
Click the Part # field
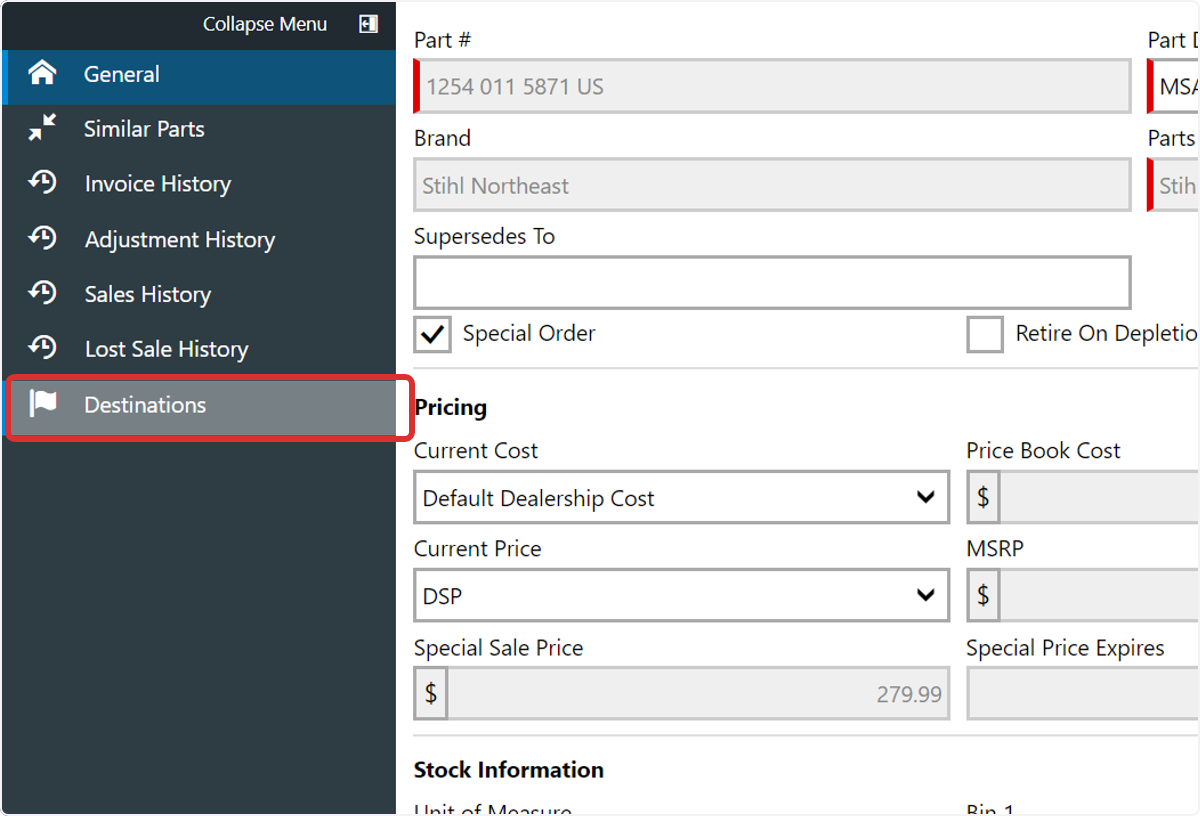point(772,86)
